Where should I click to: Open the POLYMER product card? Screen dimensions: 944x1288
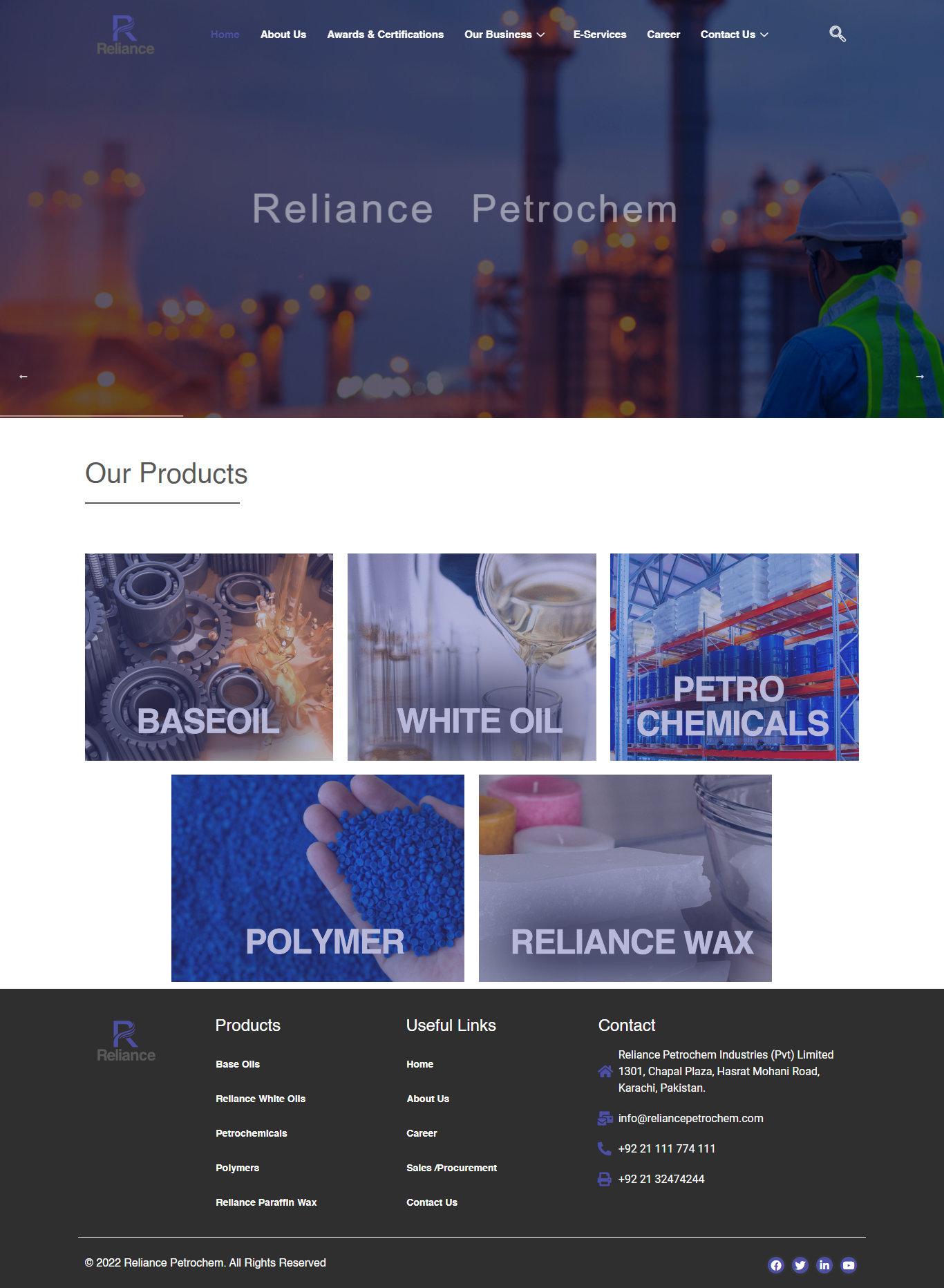tap(318, 878)
